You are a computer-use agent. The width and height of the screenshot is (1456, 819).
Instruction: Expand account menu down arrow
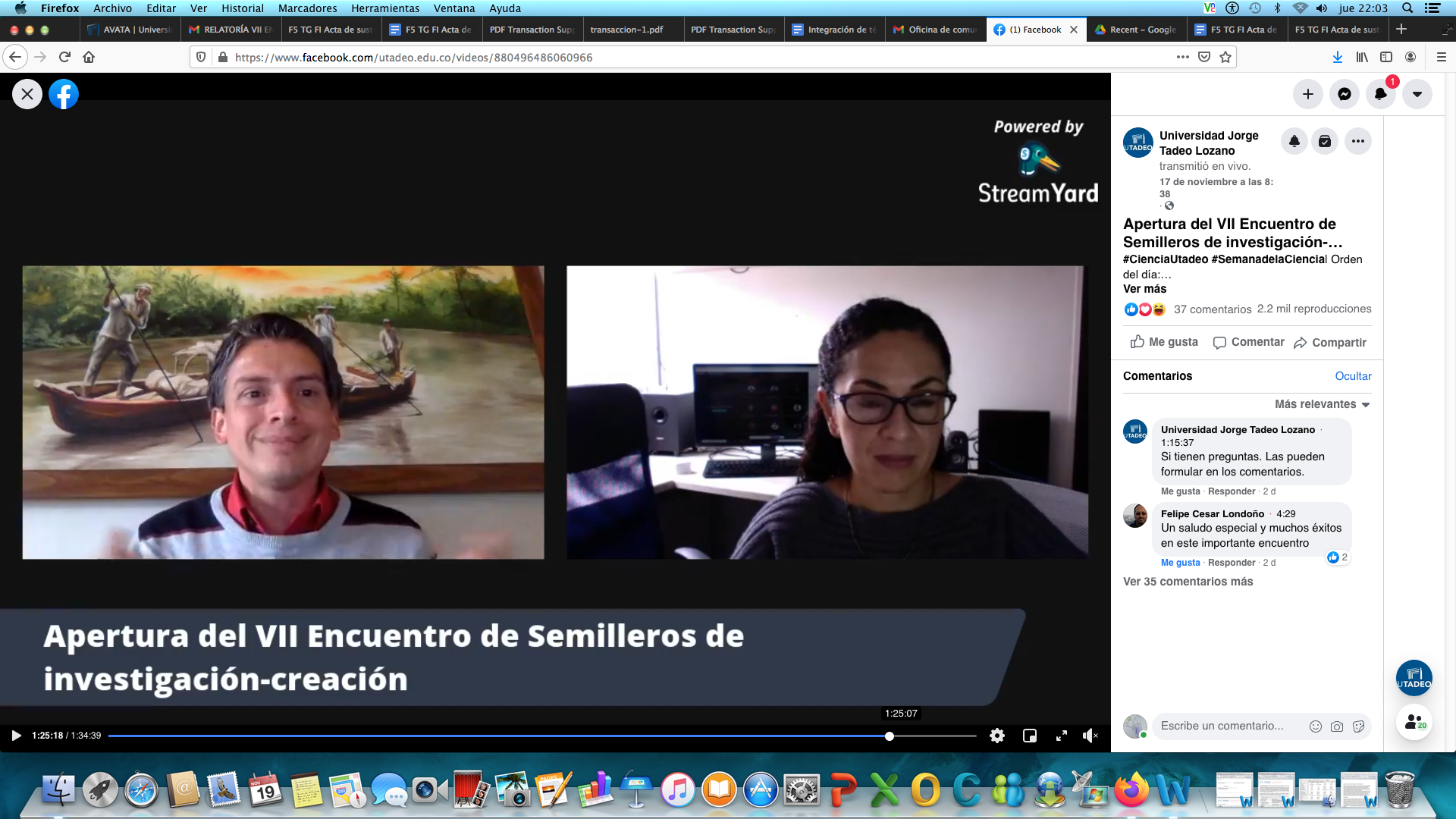[x=1417, y=94]
